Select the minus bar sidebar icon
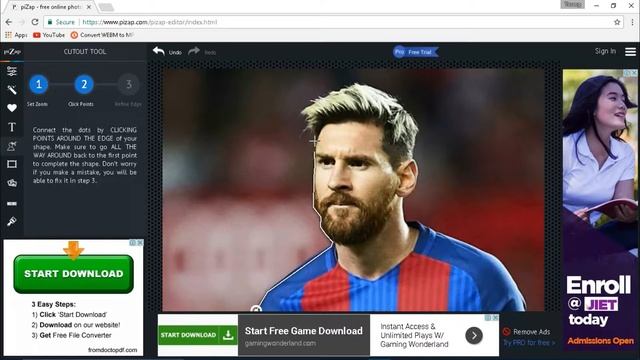The height and width of the screenshot is (360, 640). (x=12, y=203)
